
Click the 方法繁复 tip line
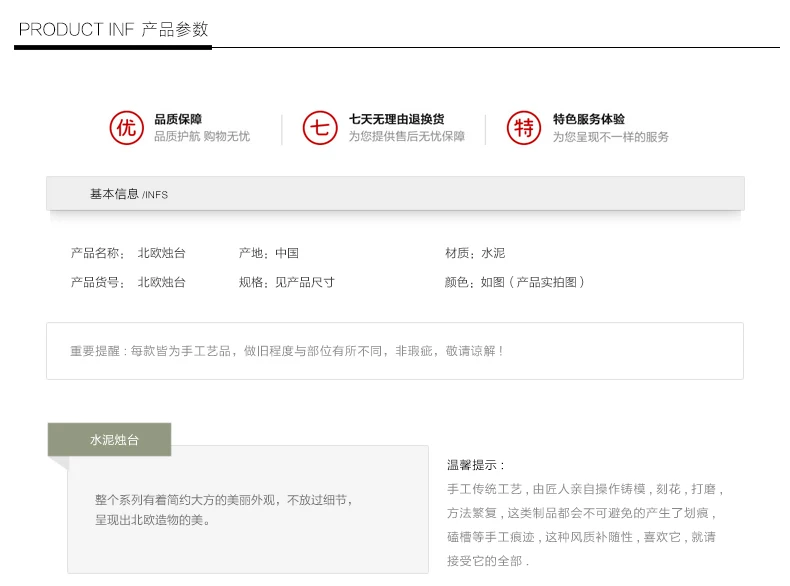(582, 513)
